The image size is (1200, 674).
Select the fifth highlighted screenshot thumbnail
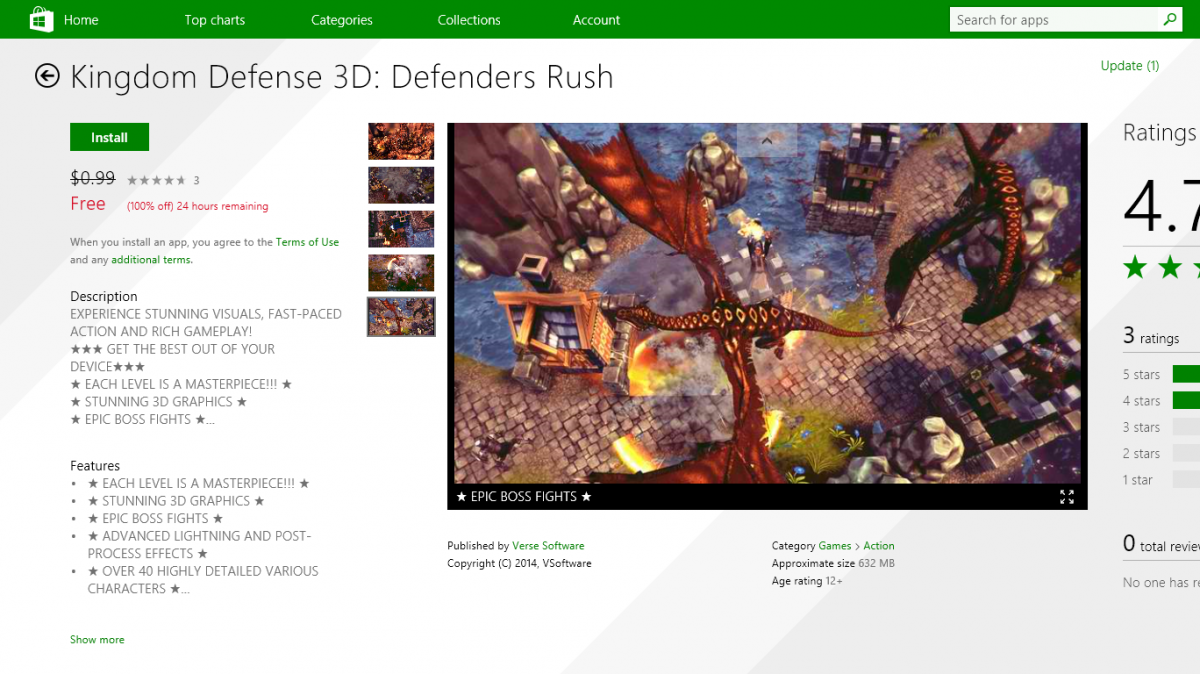pyautogui.click(x=401, y=317)
